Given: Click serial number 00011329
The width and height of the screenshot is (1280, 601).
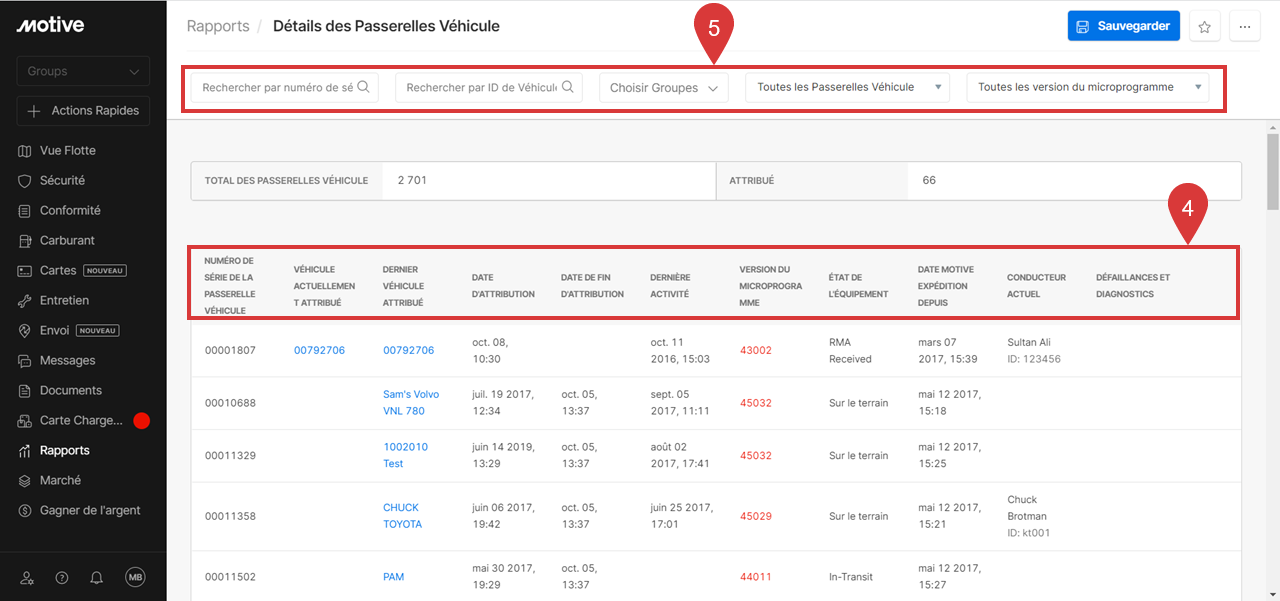Looking at the screenshot, I should pos(230,455).
